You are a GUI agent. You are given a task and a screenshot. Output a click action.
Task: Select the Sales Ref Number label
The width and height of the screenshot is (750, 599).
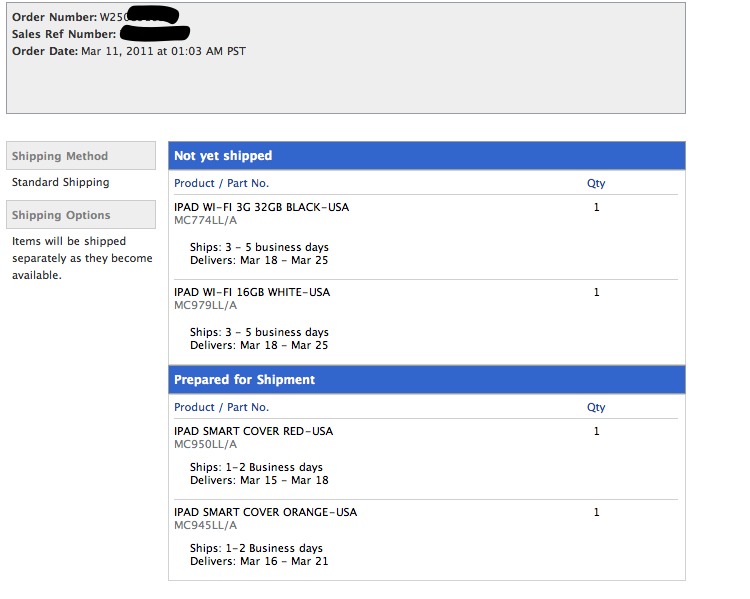tap(64, 34)
